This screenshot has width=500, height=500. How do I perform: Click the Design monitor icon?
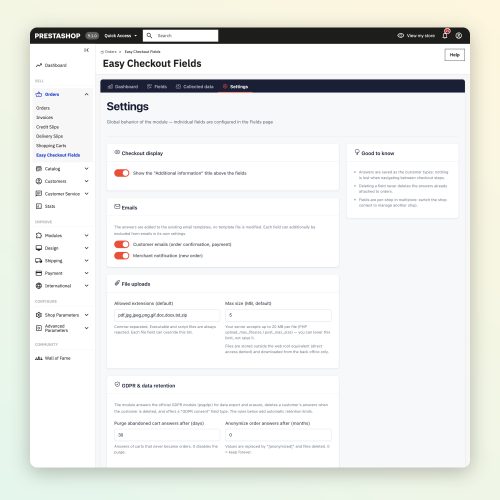coord(39,248)
